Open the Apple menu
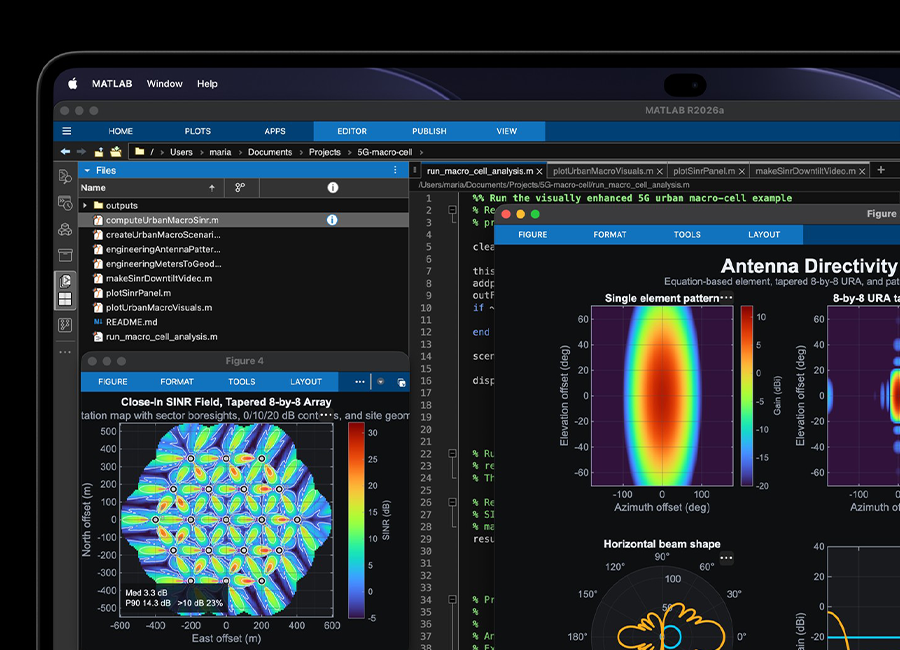900x650 pixels. click(x=73, y=83)
